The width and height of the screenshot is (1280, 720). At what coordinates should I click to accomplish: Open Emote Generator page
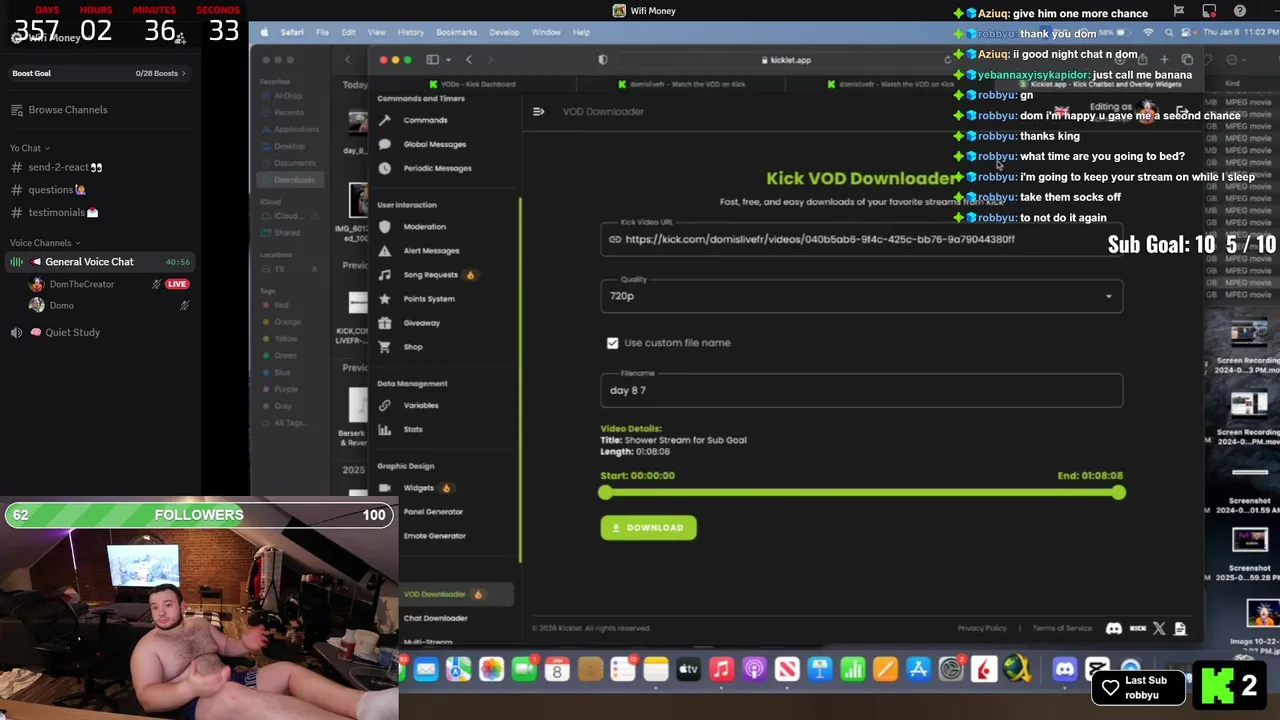click(434, 536)
